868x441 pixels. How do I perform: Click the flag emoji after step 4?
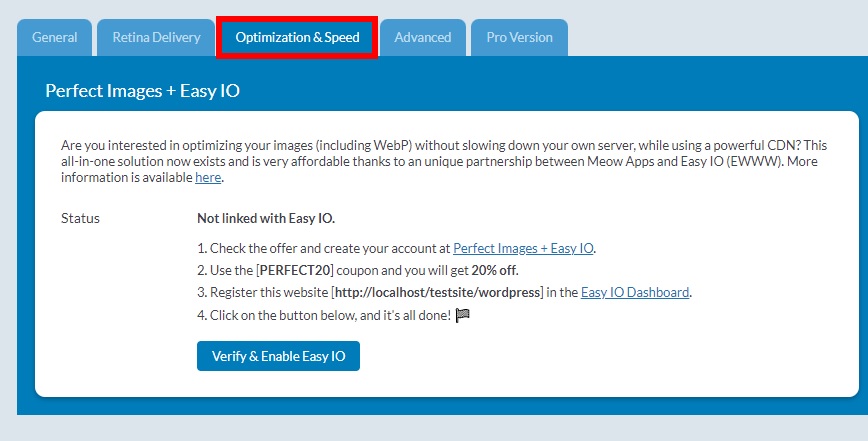(x=462, y=315)
